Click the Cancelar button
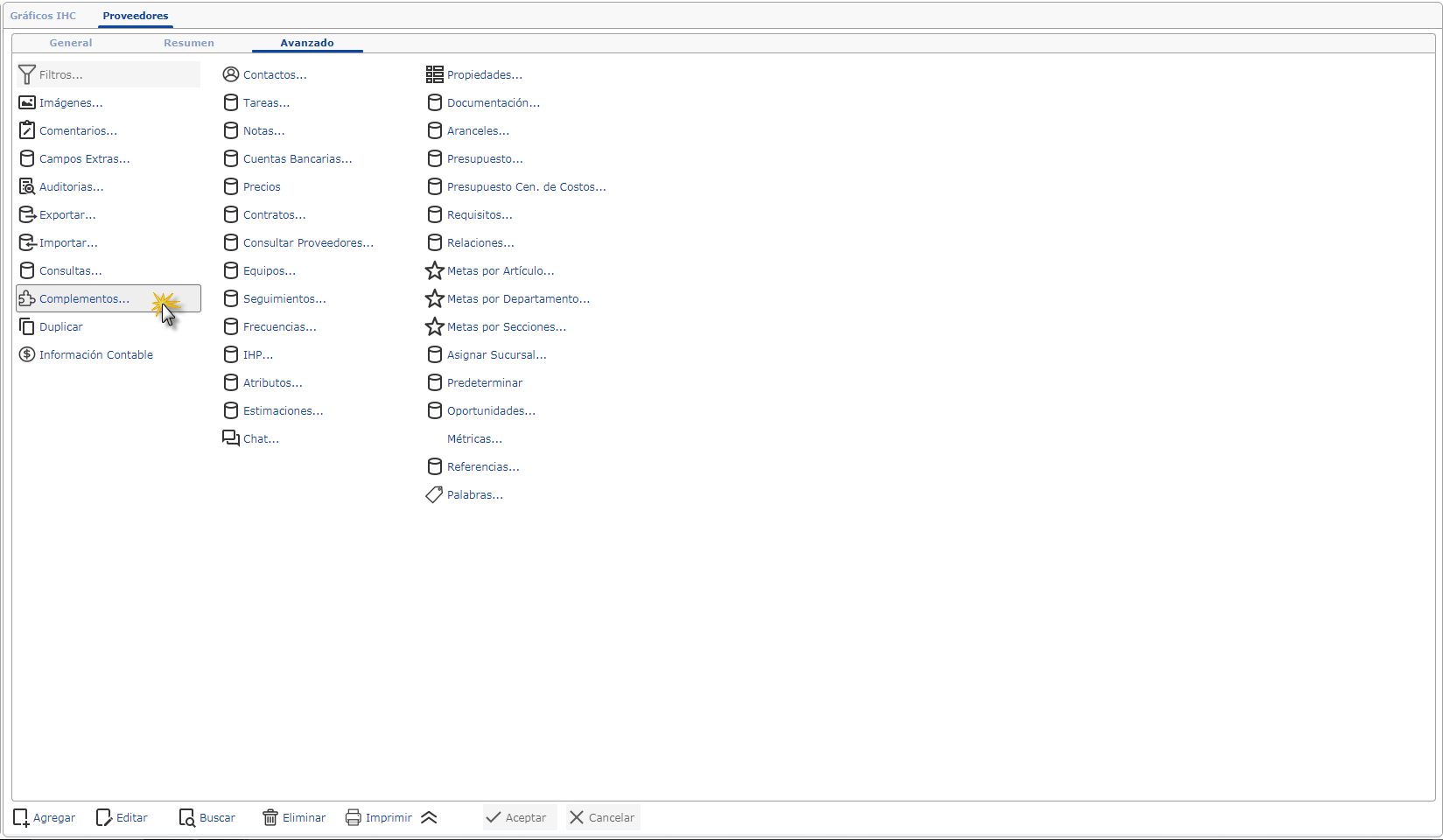 (x=602, y=817)
